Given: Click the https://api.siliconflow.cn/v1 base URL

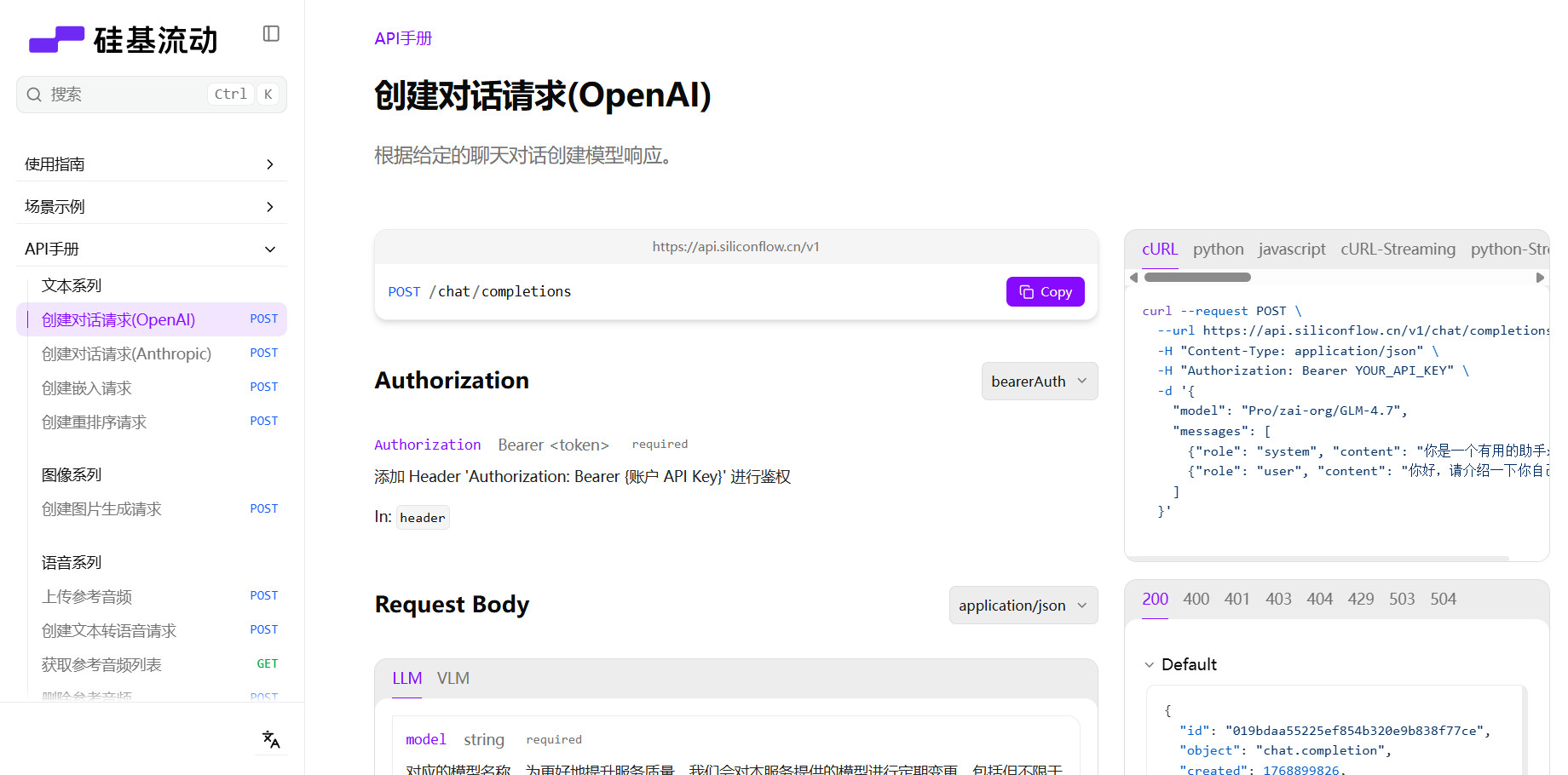Looking at the screenshot, I should point(736,247).
